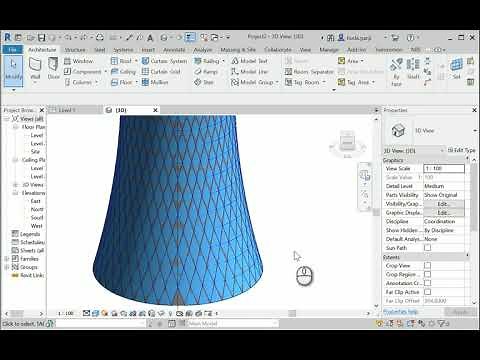Choose the Wall tool
This screenshot has width=480, height=360.
coord(35,69)
